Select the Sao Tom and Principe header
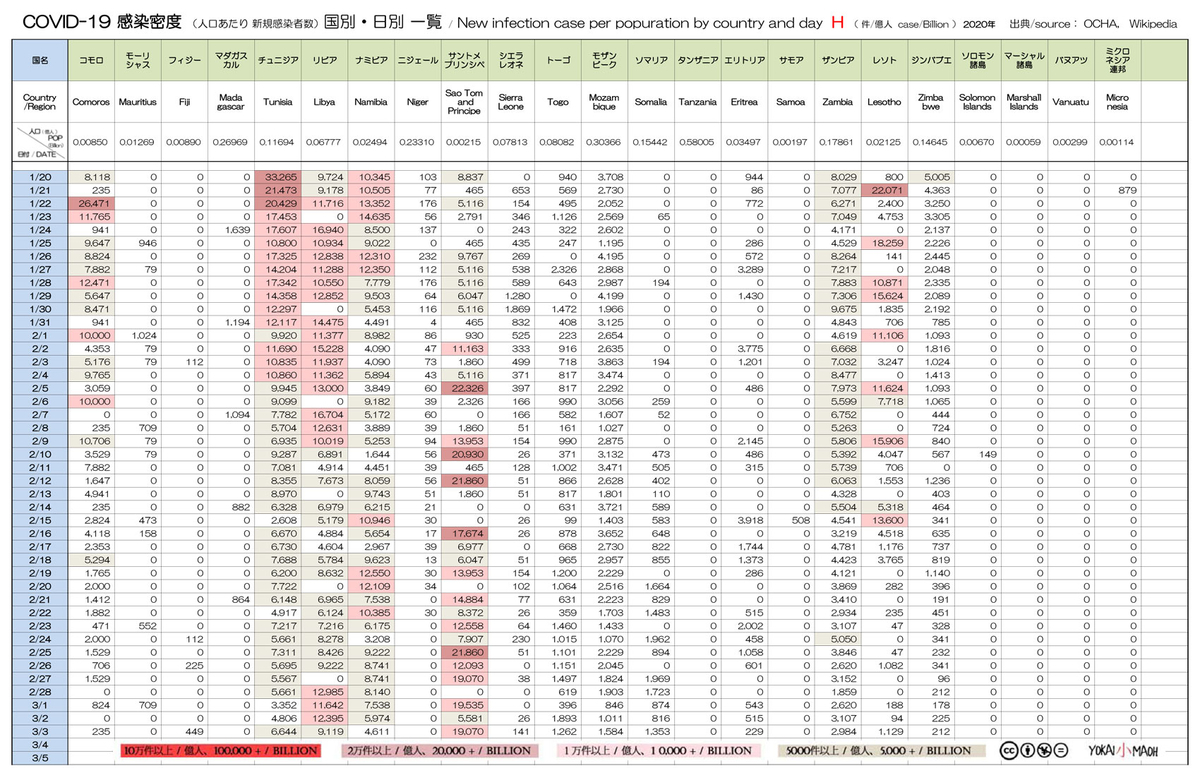The image size is (1200, 773). 465,102
